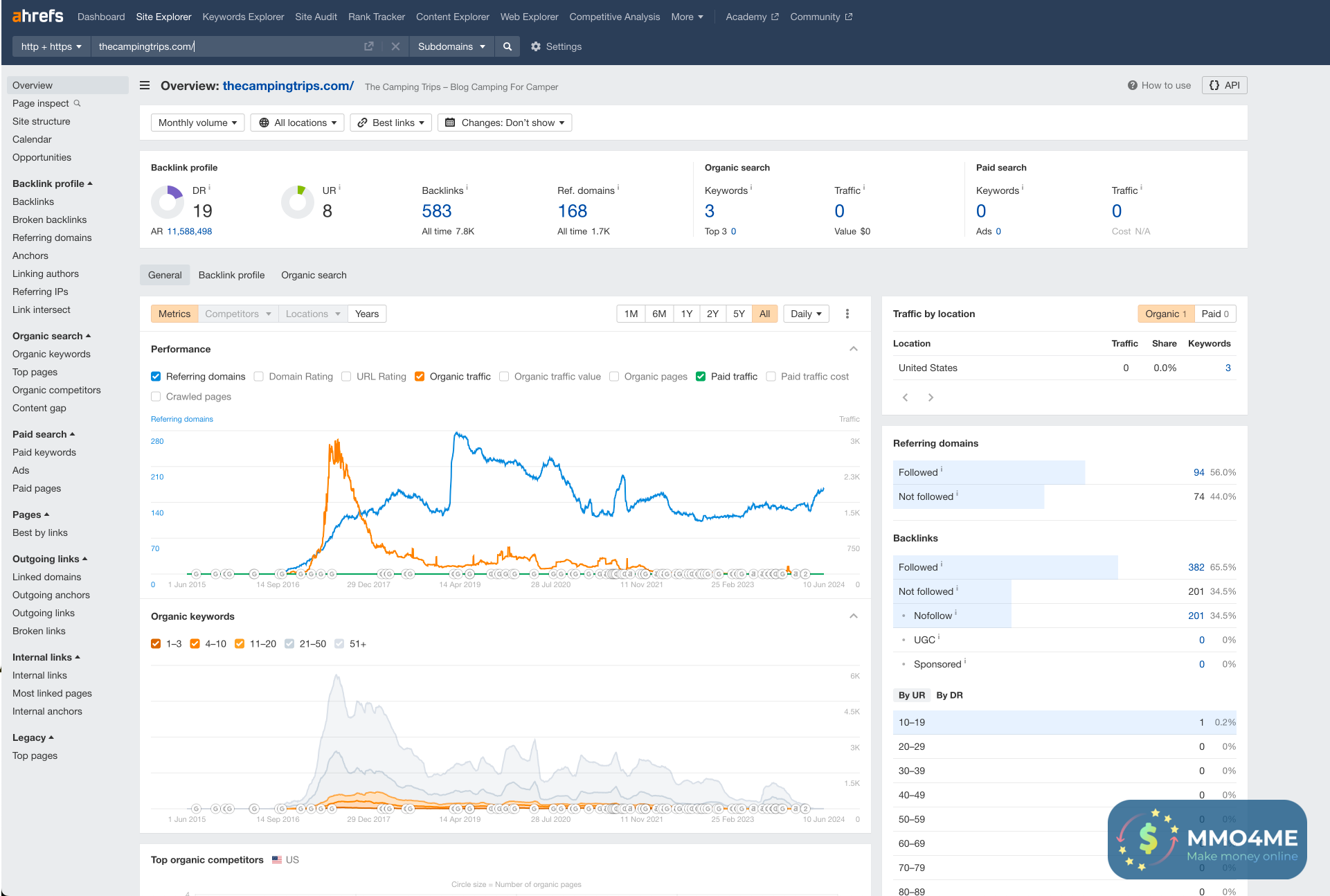Collapse the Performance section chevron

pyautogui.click(x=854, y=349)
